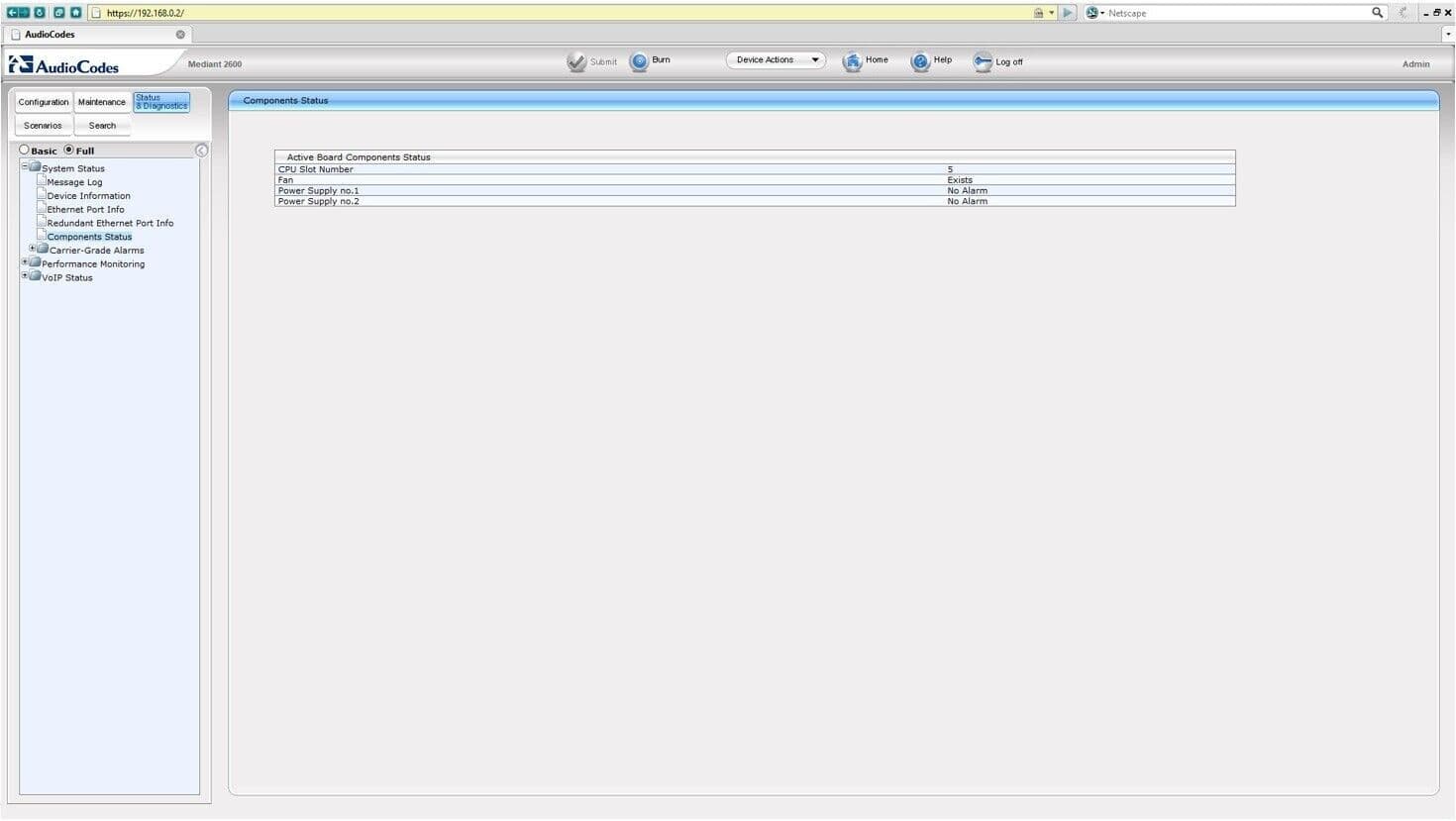This screenshot has width=1456, height=821.
Task: Collapse the navigation pane with the arrow icon
Action: [x=201, y=151]
